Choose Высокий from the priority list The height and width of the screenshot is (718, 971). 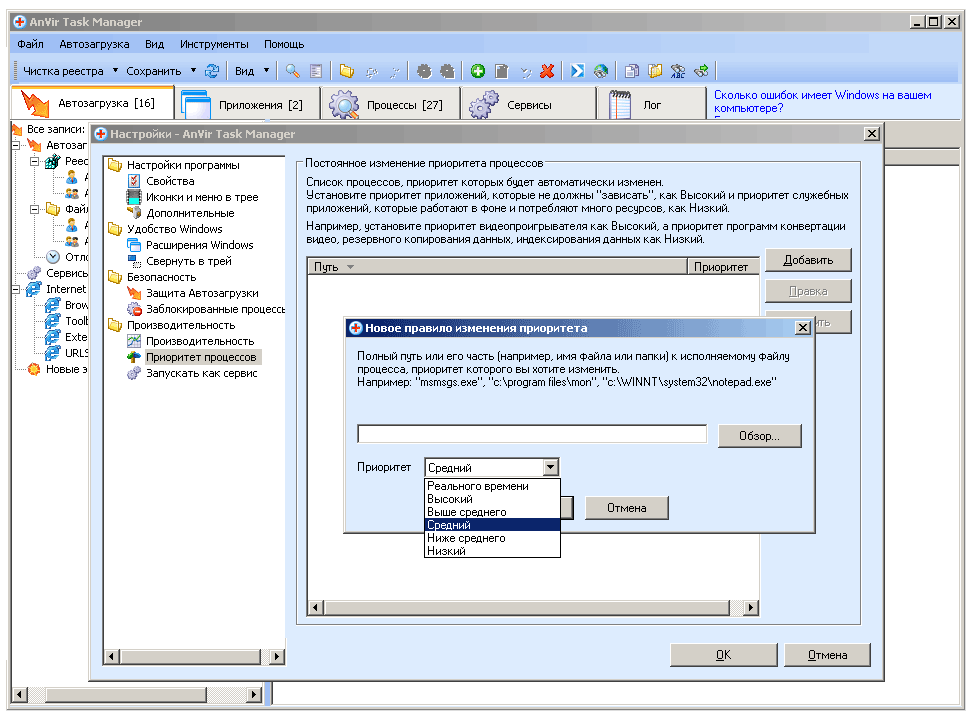pos(449,499)
